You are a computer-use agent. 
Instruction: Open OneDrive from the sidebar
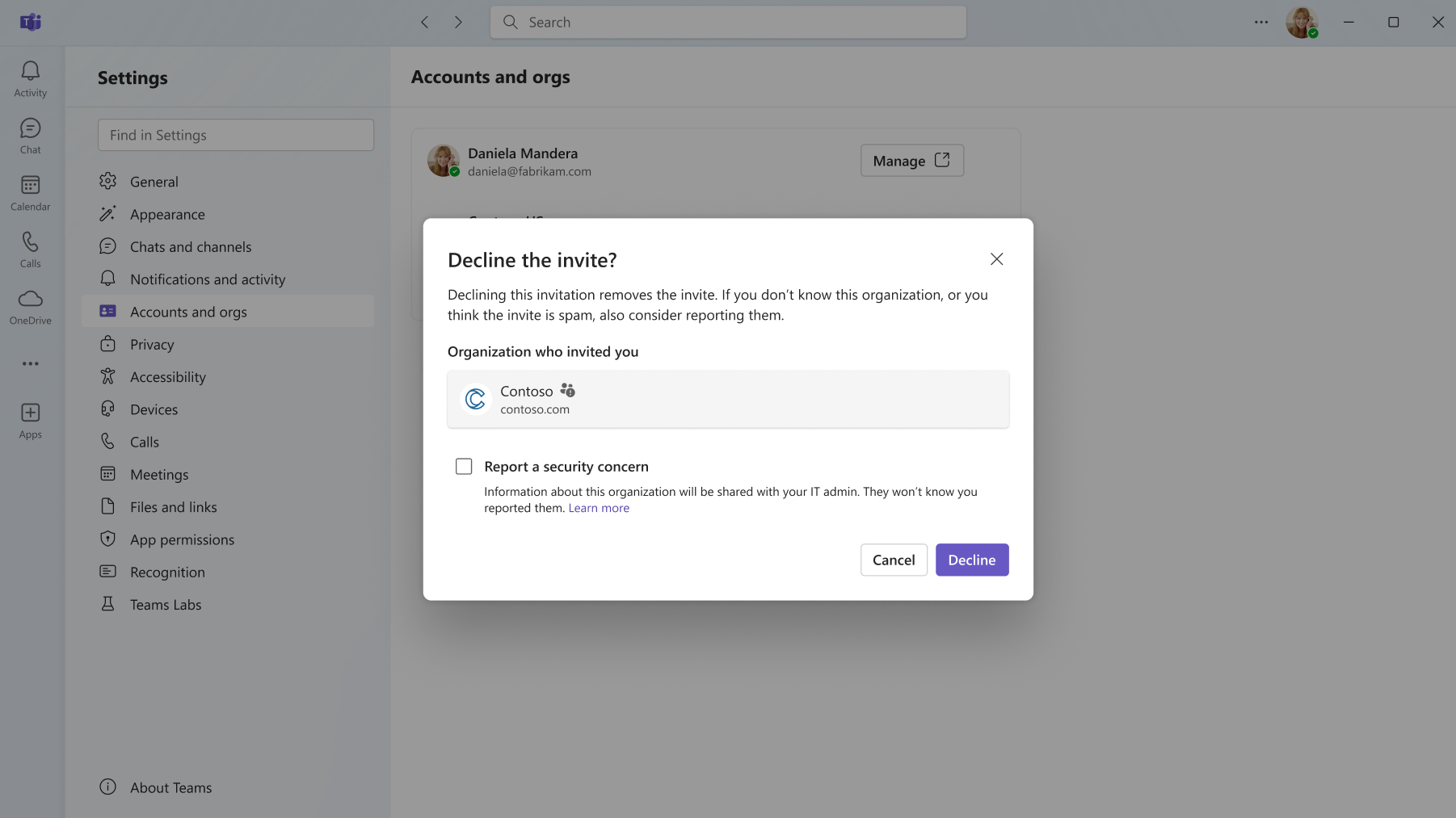tap(31, 308)
